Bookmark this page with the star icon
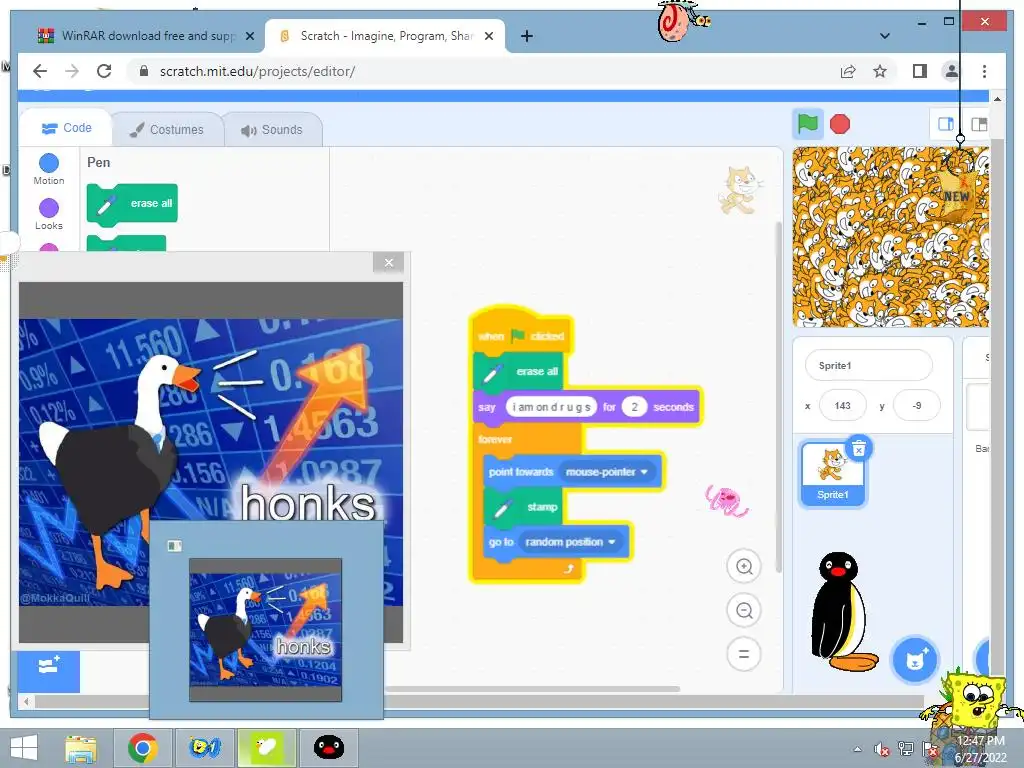This screenshot has width=1024, height=768. (x=880, y=71)
